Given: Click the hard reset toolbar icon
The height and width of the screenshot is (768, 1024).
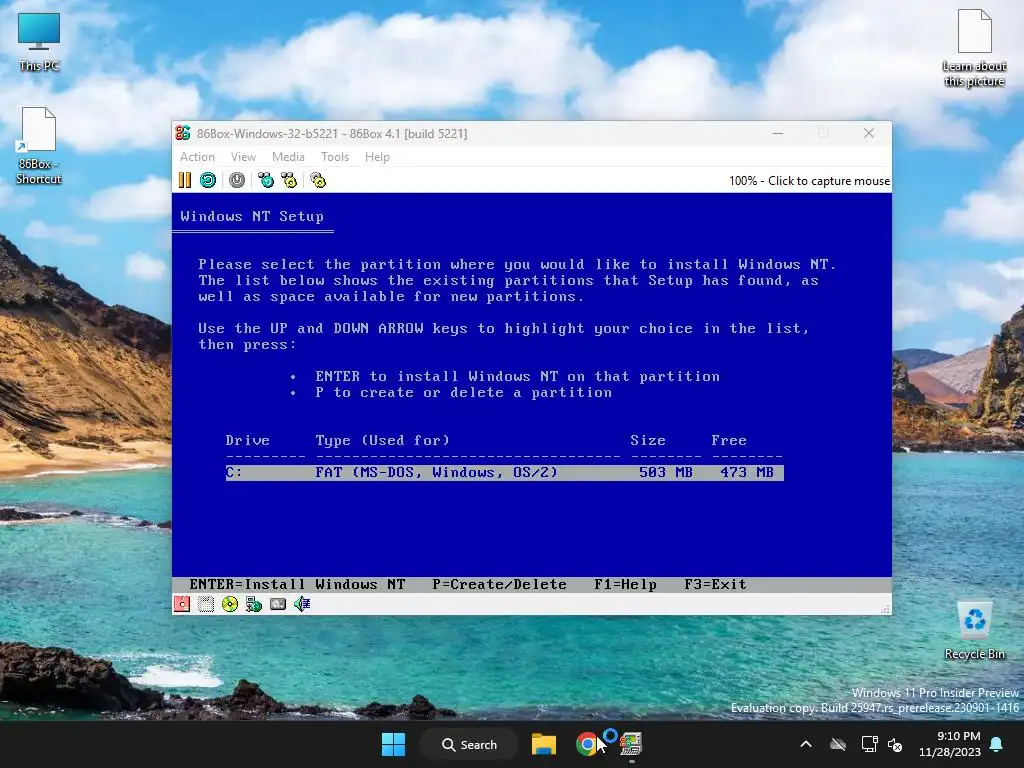Looking at the screenshot, I should click(x=208, y=180).
